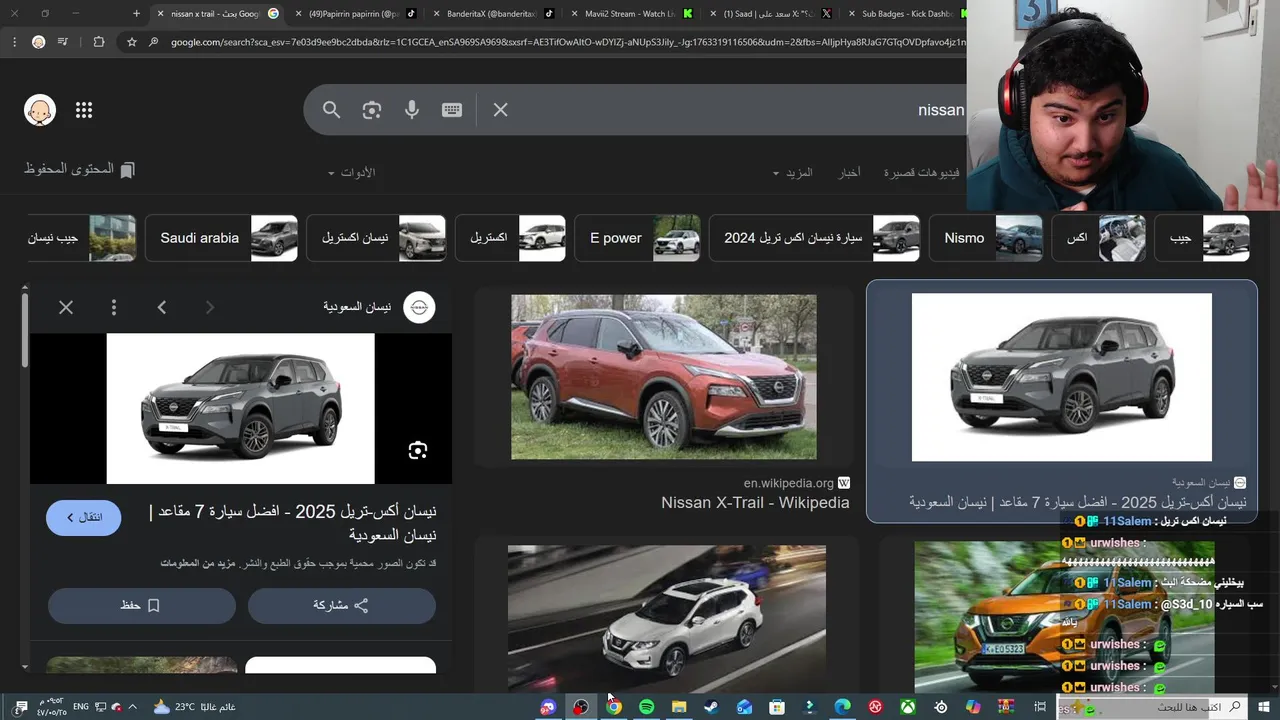Filter by the نيسان اكستريل chip

(x=376, y=238)
